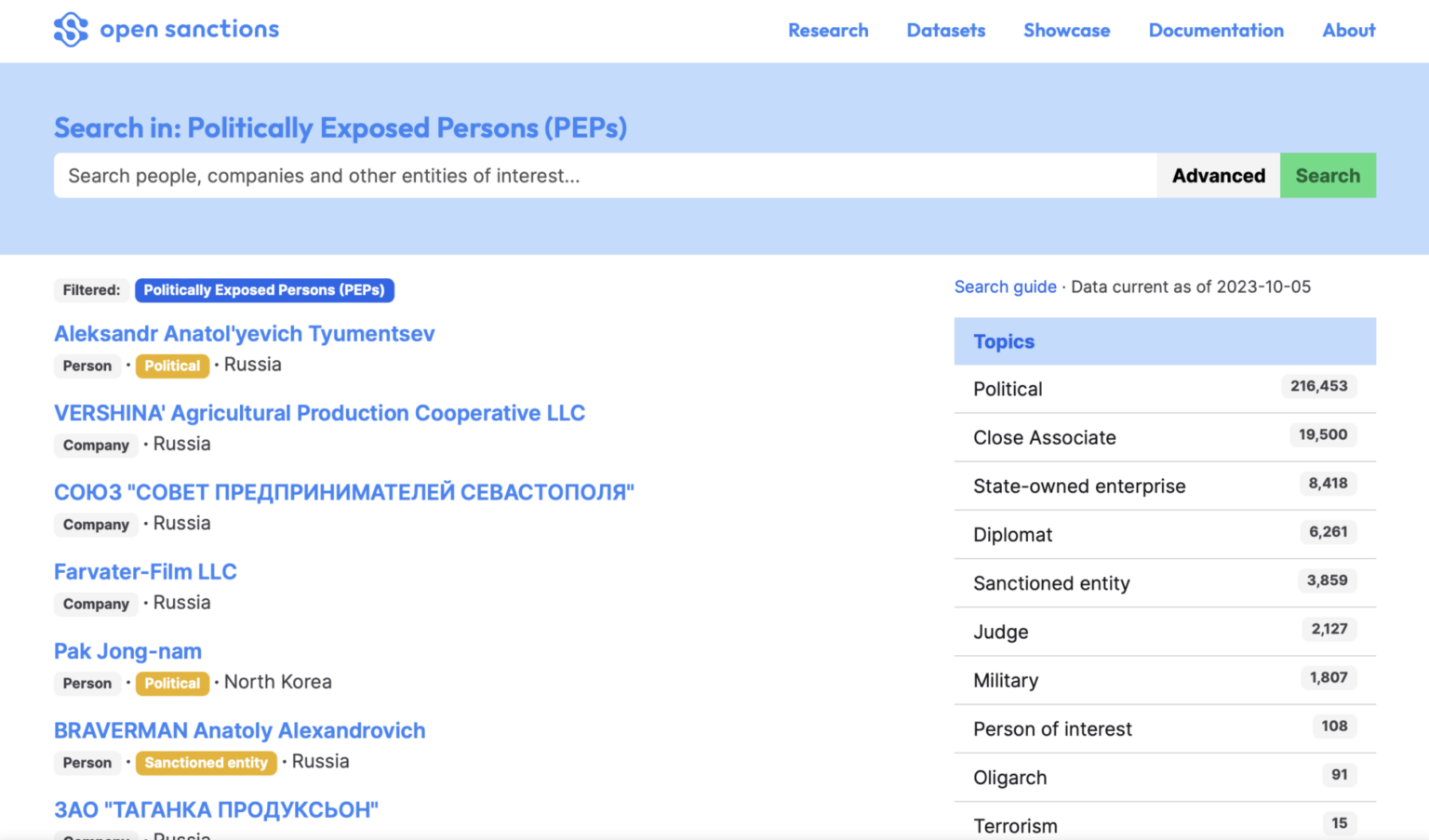Choose the Oligarch topic facet

click(x=1009, y=778)
